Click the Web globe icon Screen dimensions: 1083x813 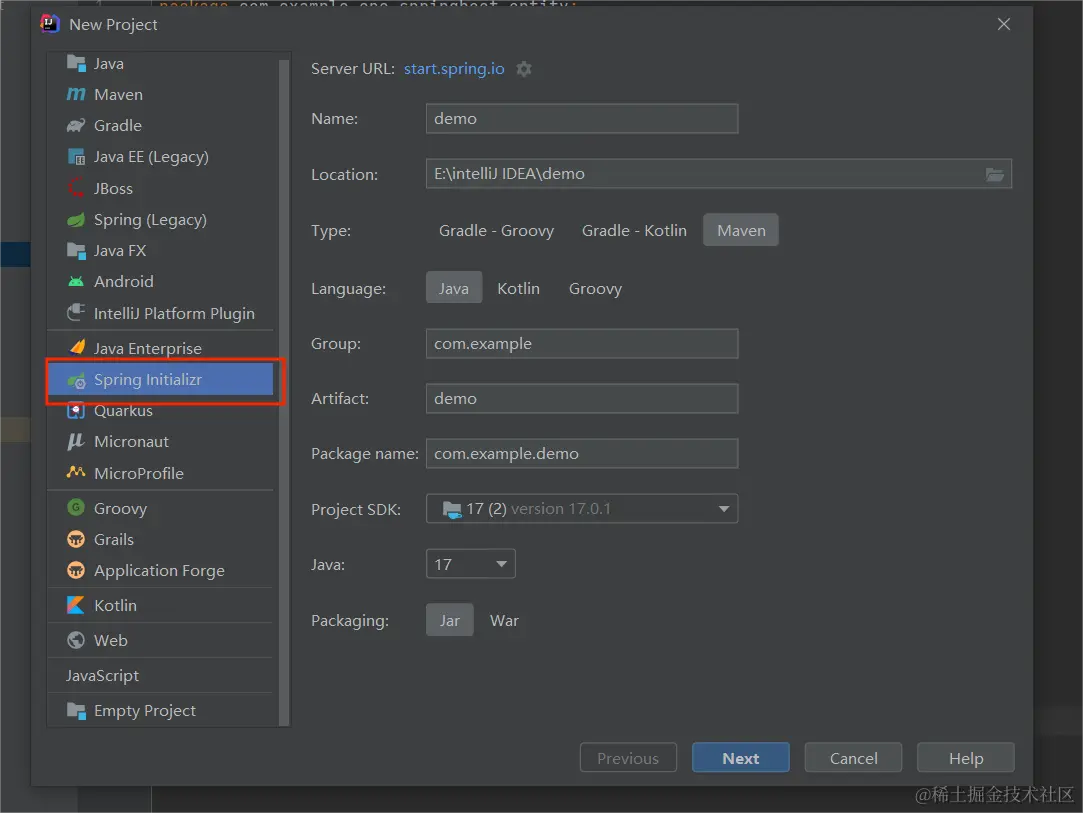pyautogui.click(x=76, y=640)
